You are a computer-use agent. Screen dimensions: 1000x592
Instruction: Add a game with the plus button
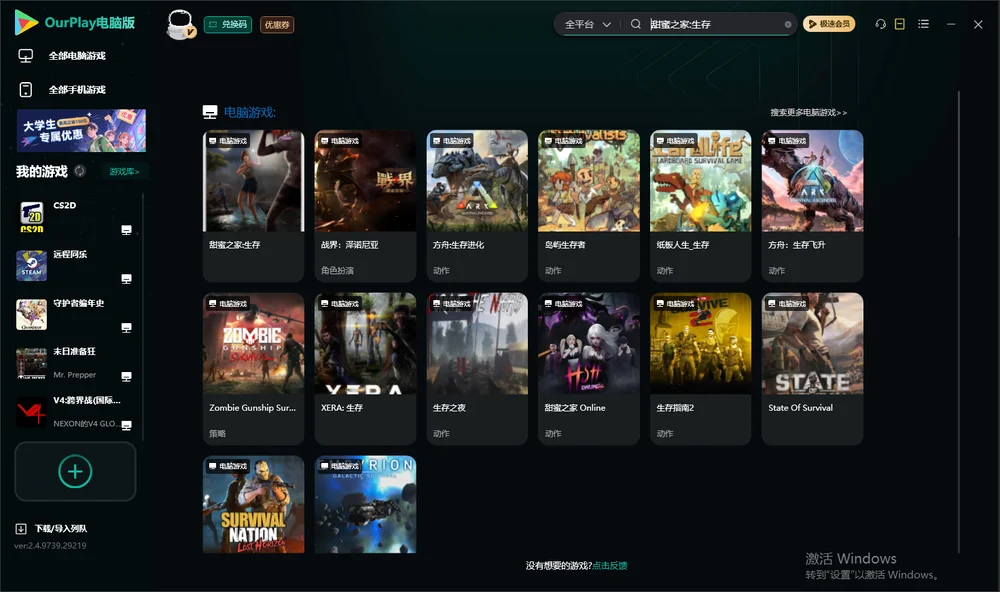75,471
